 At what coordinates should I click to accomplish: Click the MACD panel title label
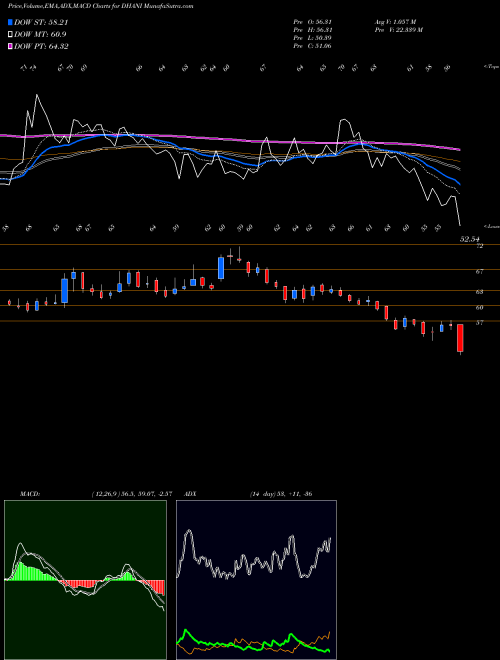tap(30, 494)
